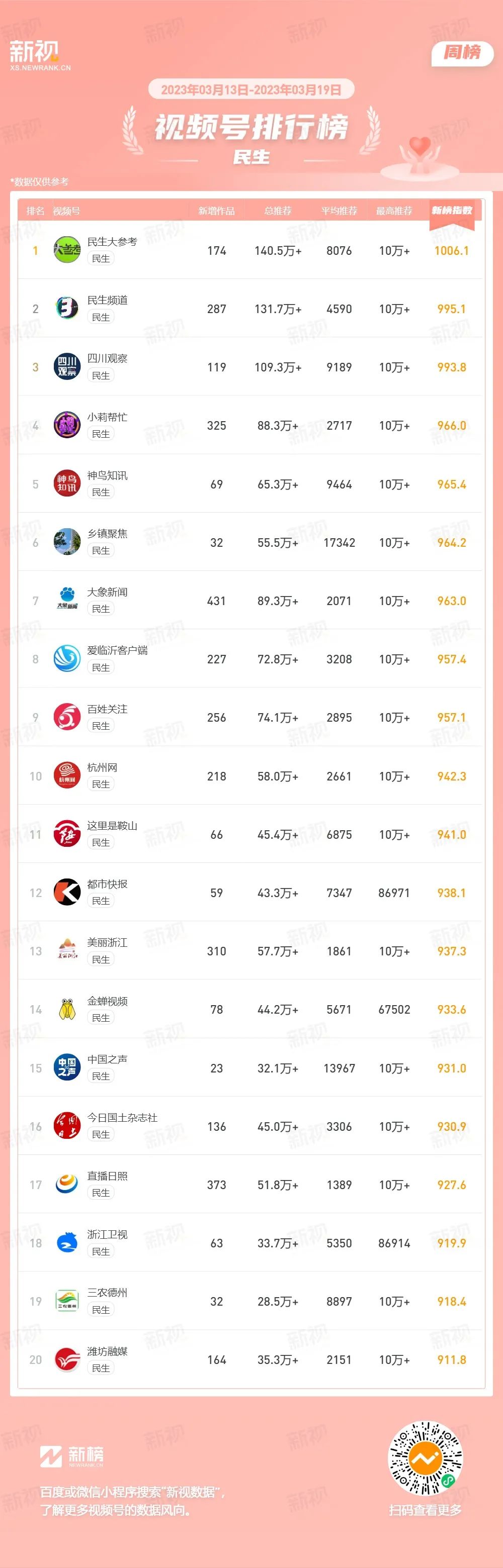Click the 周榜 weekly ranking tab
503x1568 pixels.
(x=462, y=53)
